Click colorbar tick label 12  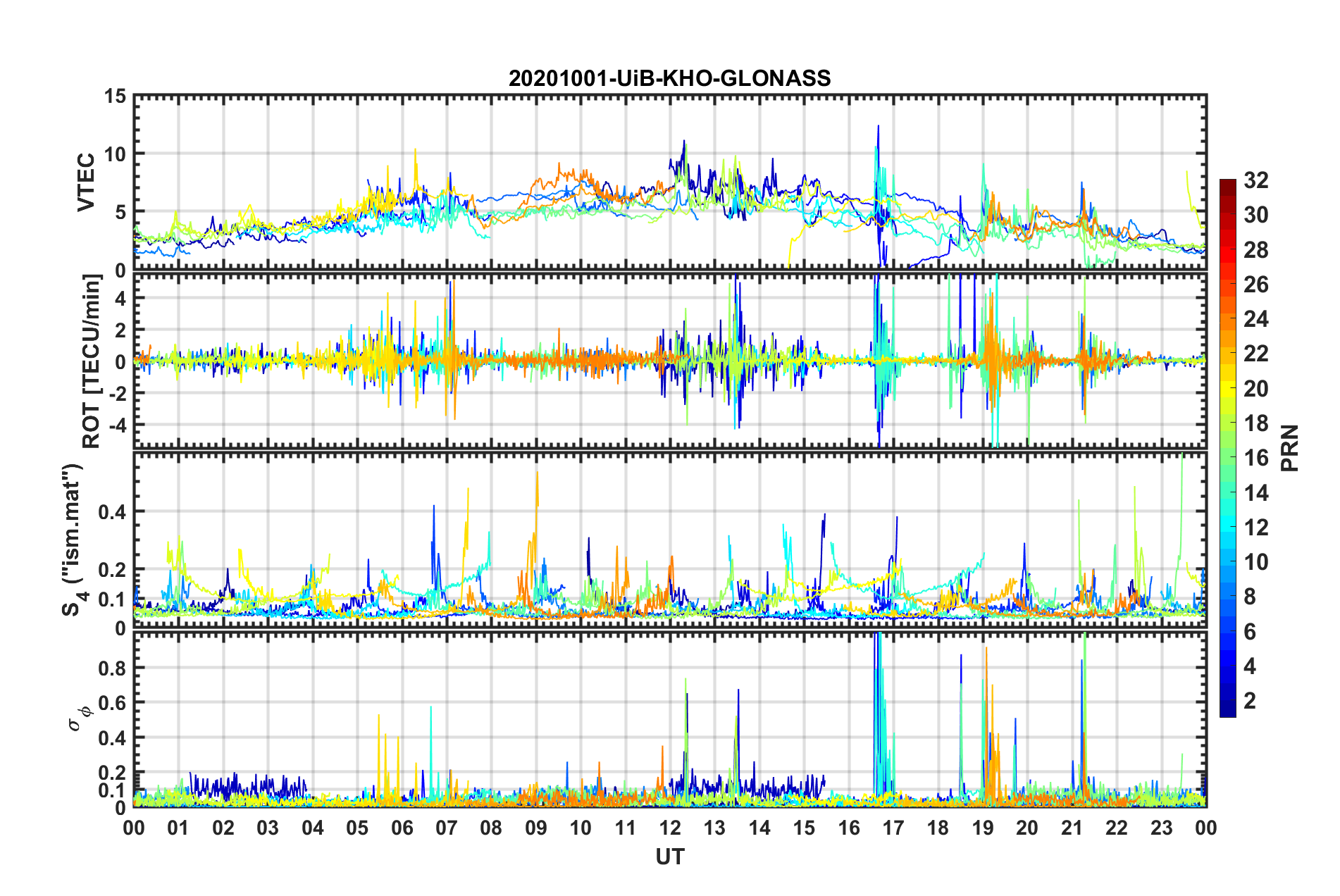[x=1255, y=528]
